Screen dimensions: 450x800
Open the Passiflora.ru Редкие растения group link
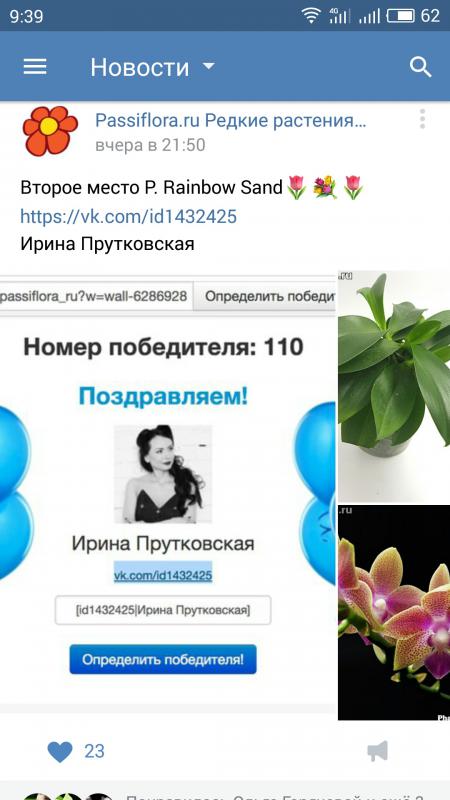tap(231, 121)
